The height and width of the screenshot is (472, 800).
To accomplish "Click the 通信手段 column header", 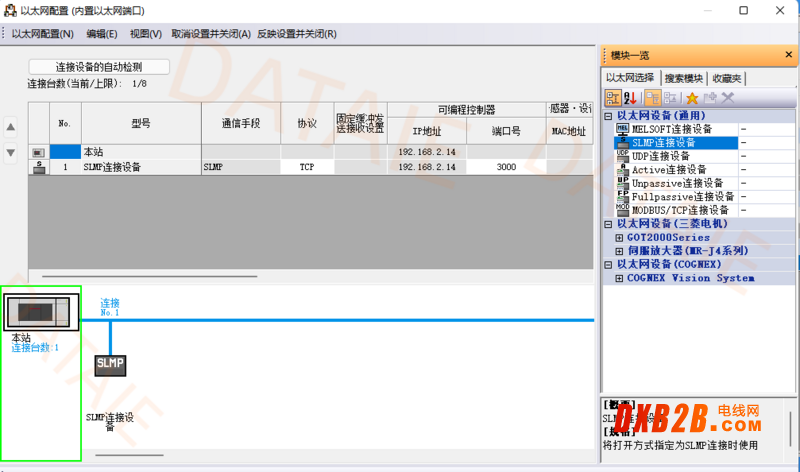I will point(241,123).
